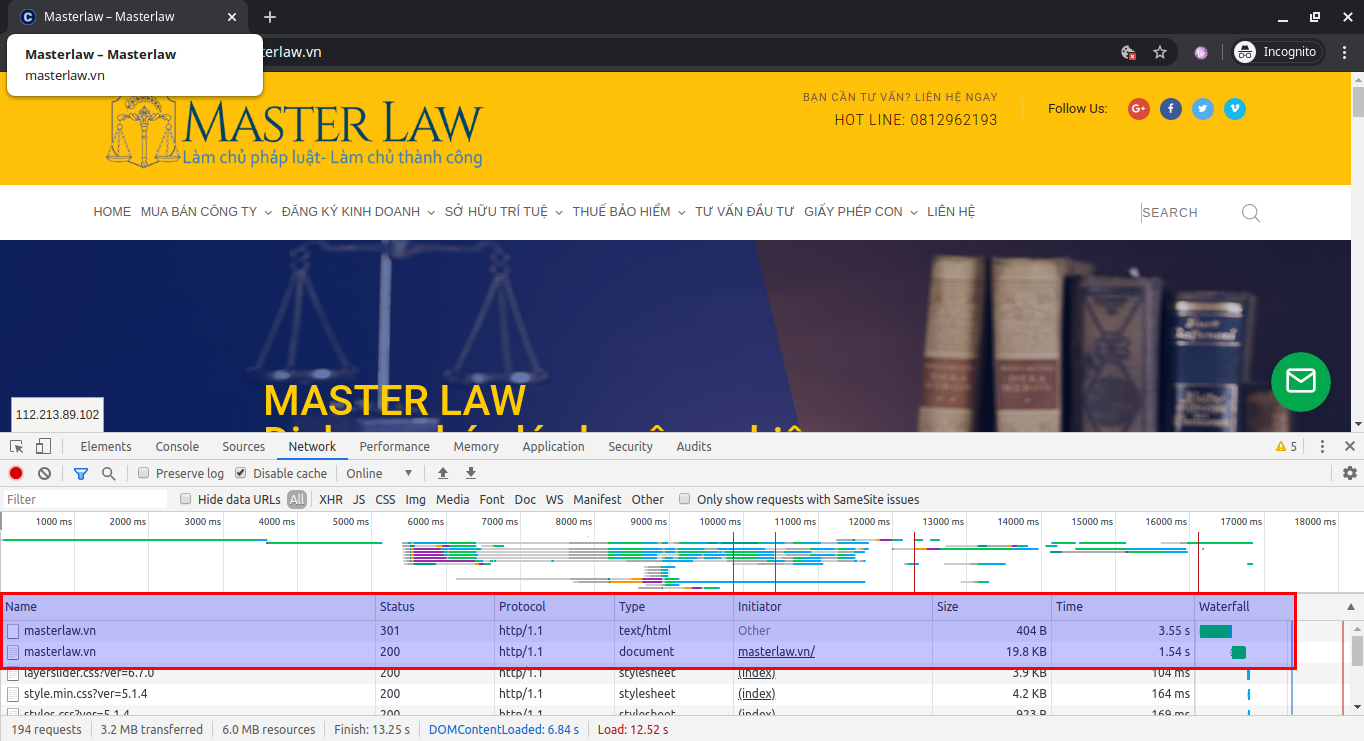Switch to the Application tab

coord(553,446)
